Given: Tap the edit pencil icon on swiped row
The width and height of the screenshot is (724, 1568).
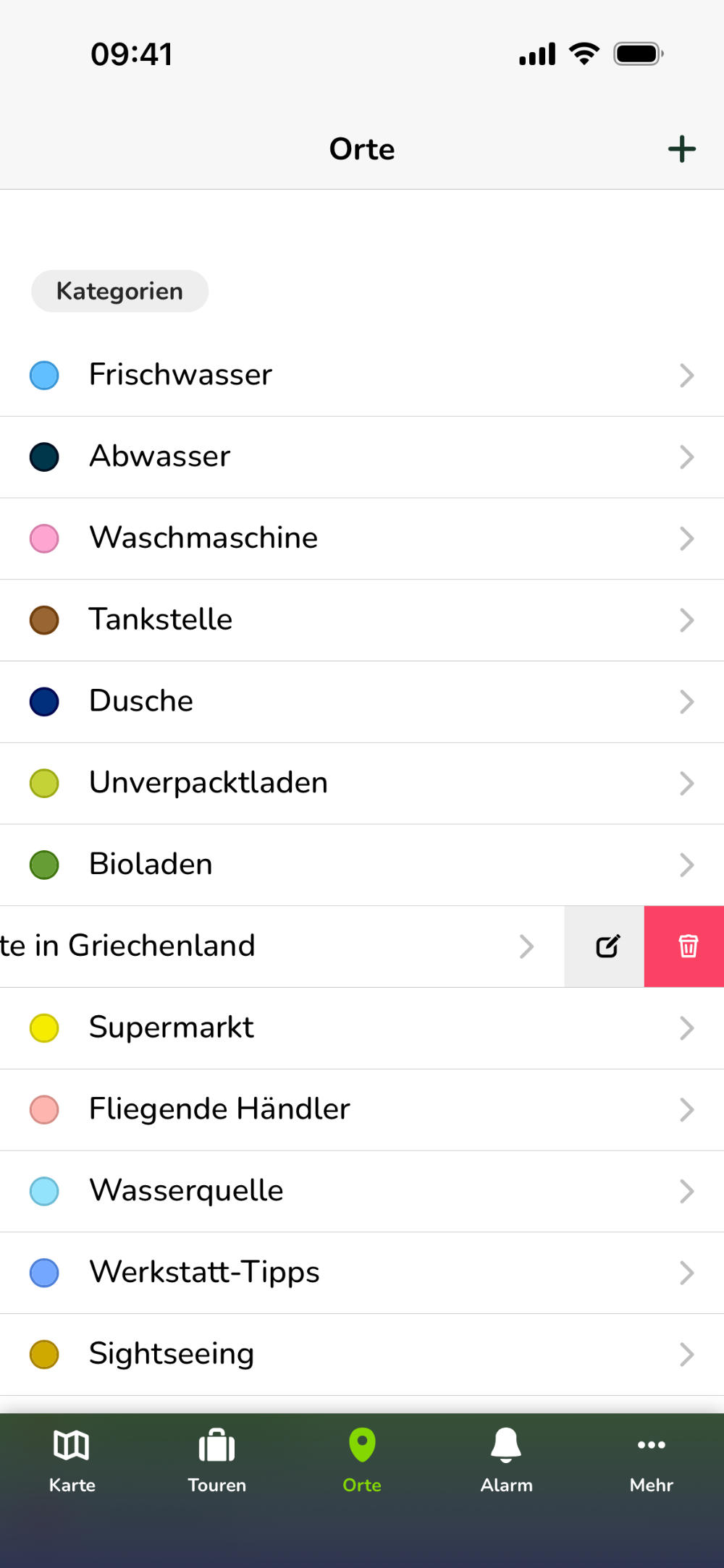Looking at the screenshot, I should point(607,946).
